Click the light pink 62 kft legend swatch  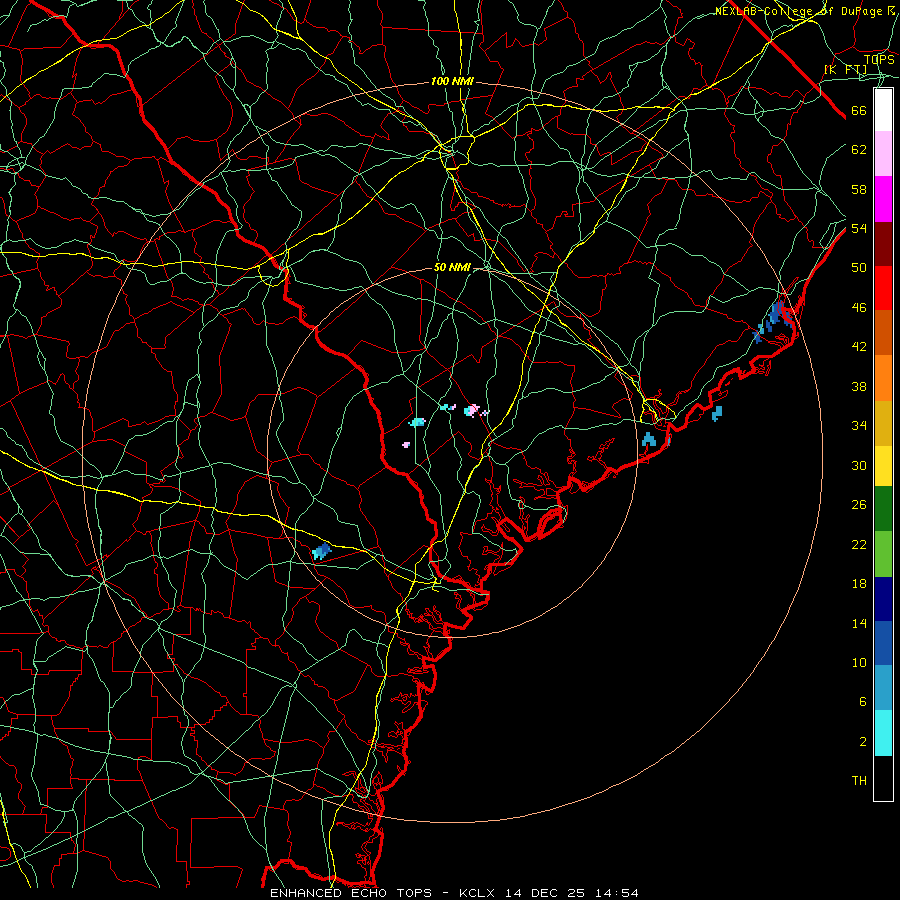click(x=883, y=154)
